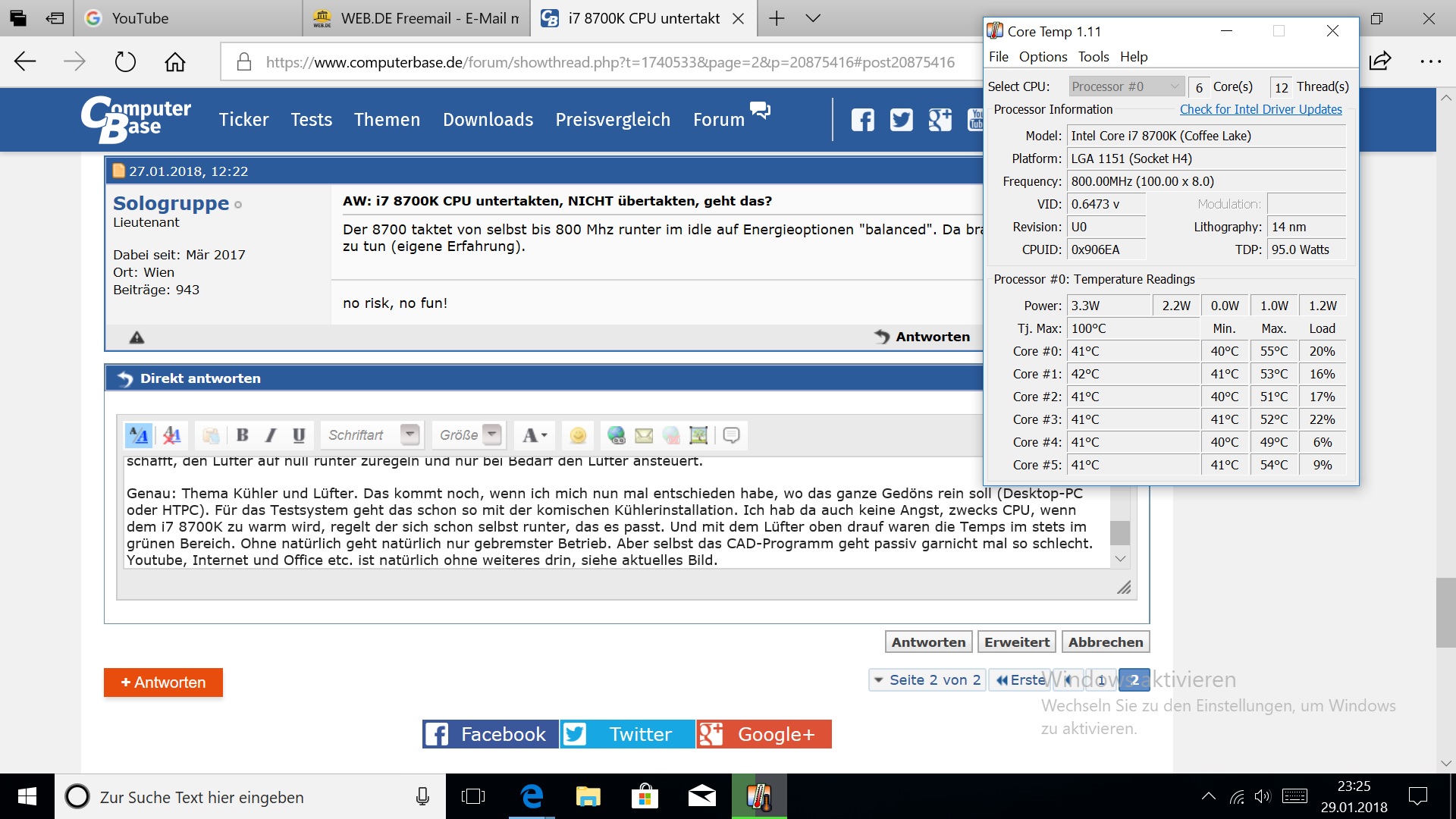Expand the Seite 2 von 2 dropdown

tap(927, 680)
